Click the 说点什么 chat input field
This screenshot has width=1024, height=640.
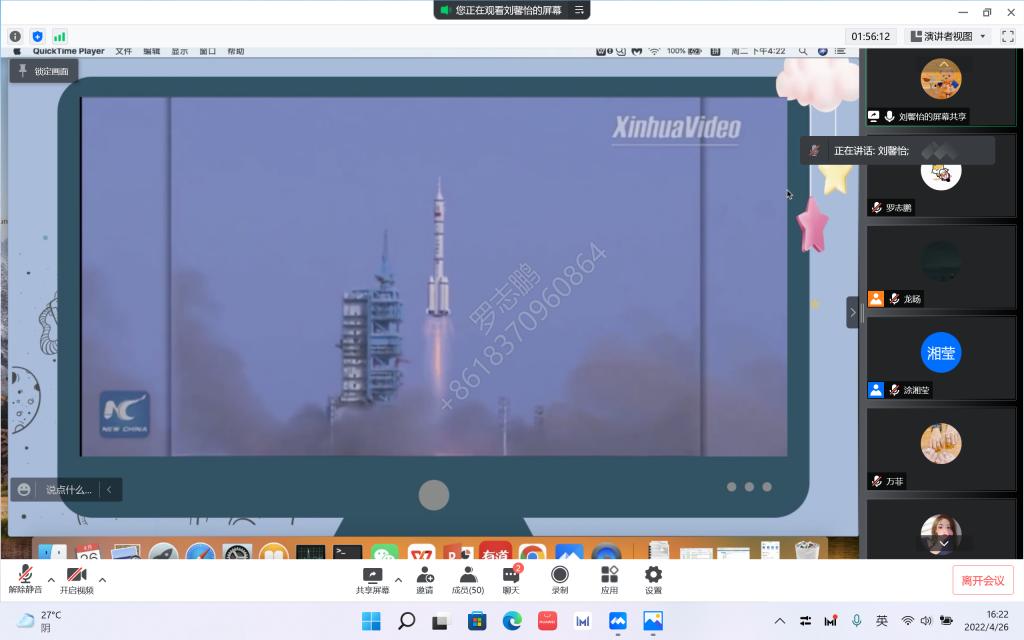tap(68, 490)
